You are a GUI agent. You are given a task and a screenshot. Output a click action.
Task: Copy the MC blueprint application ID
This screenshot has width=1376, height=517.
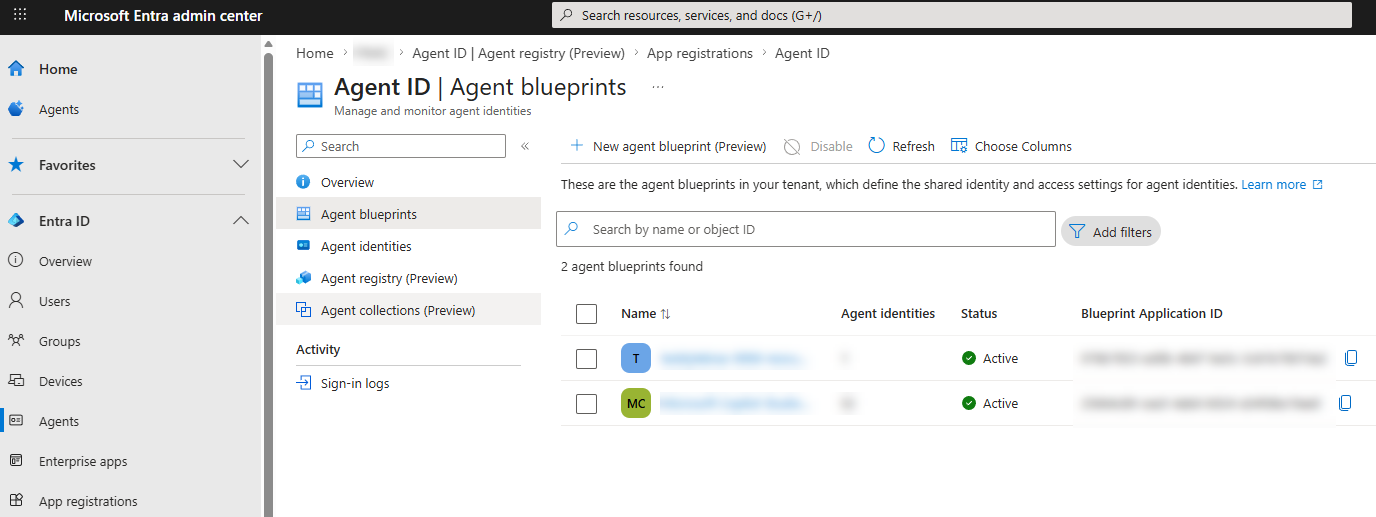(1345, 403)
